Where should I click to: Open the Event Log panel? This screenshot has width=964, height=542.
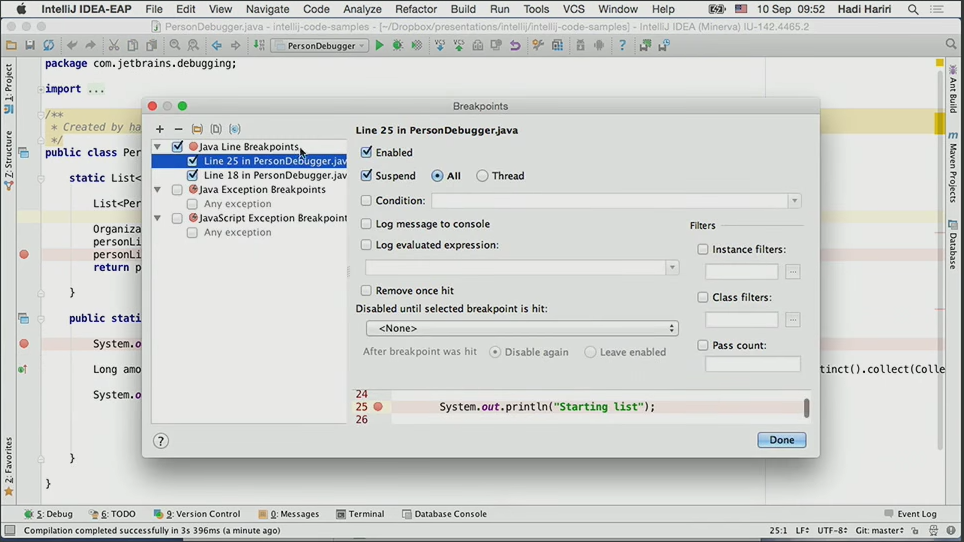click(911, 514)
